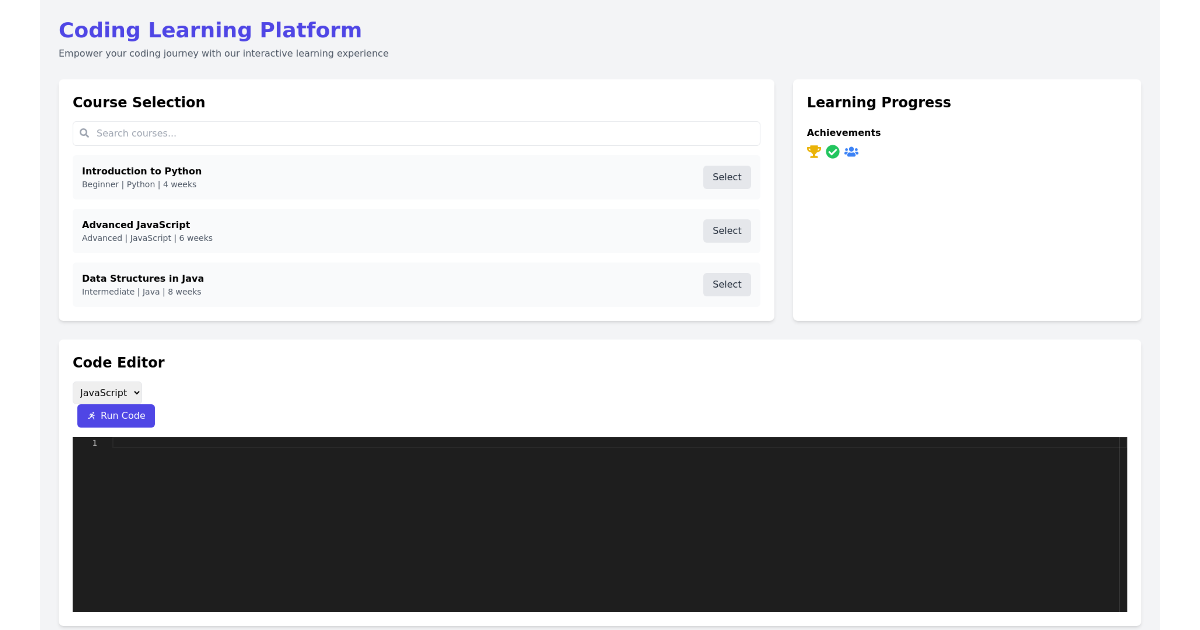Image resolution: width=1200 pixels, height=630 pixels.
Task: Click the Achievements label
Action: tap(843, 132)
